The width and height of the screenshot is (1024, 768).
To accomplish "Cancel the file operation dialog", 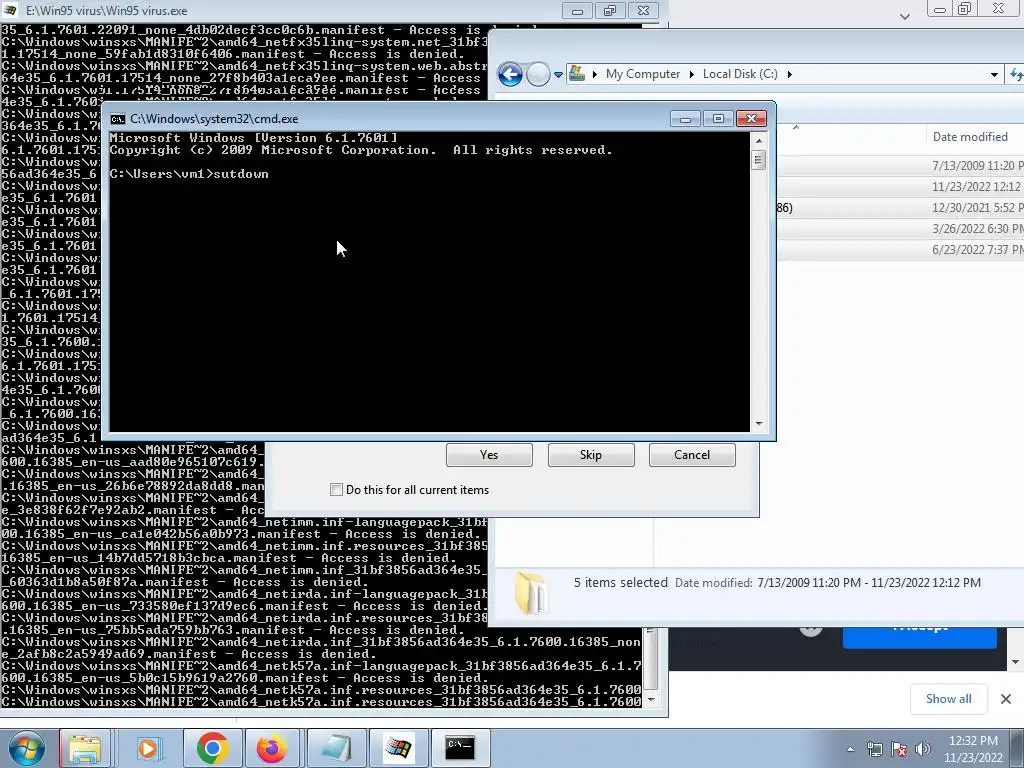I will [692, 455].
